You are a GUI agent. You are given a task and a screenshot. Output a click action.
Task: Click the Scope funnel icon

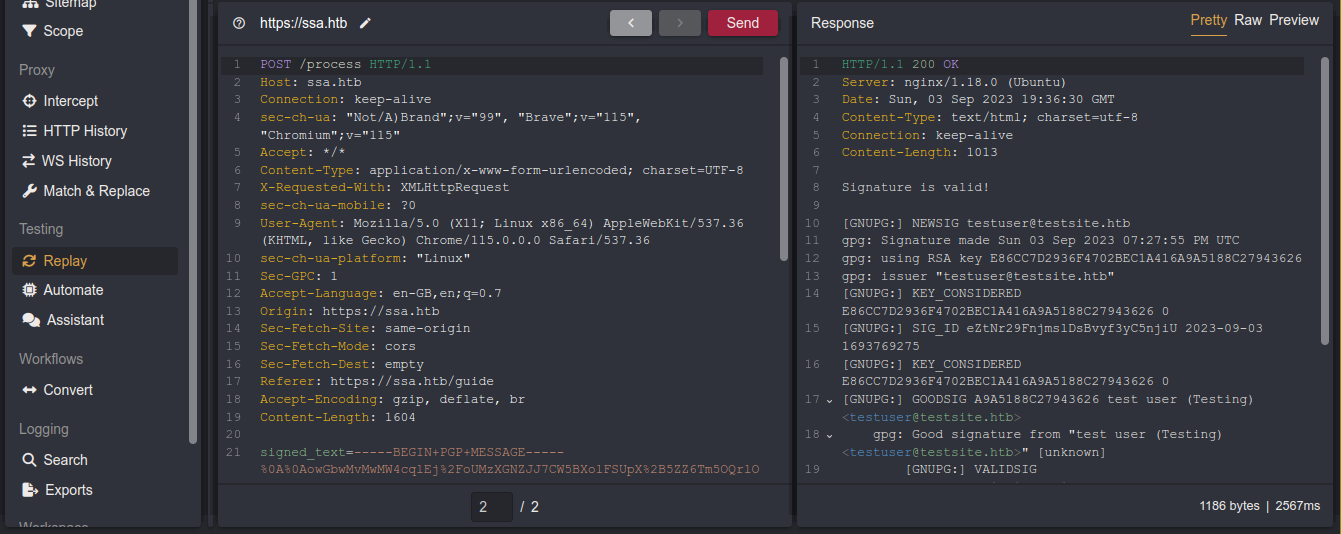click(28, 31)
